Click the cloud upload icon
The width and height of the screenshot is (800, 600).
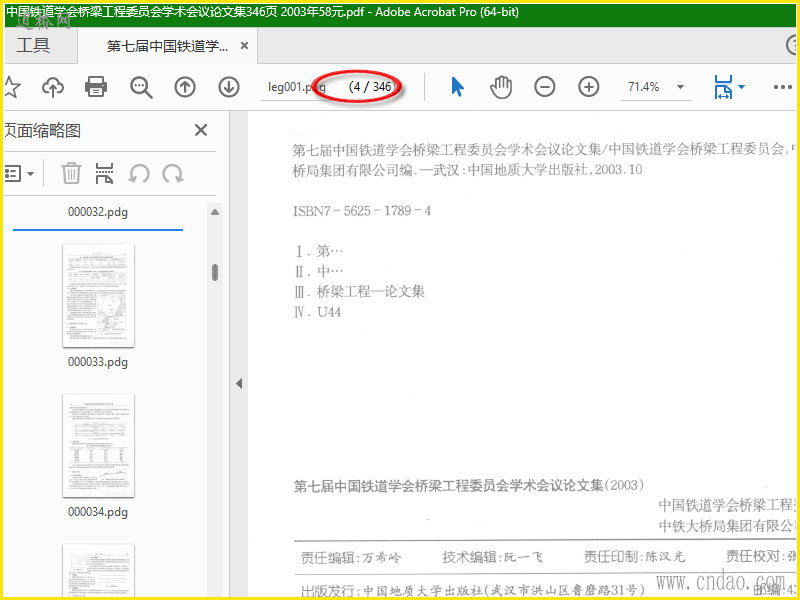click(x=53, y=87)
